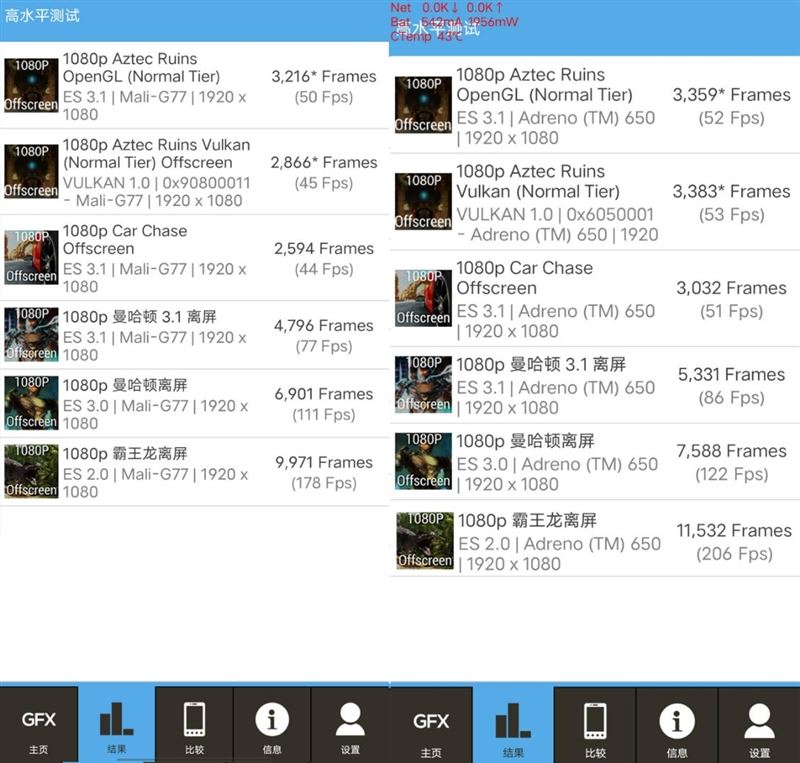Open 设置 profile tab in left Mali-G77 screen

pyautogui.click(x=350, y=724)
